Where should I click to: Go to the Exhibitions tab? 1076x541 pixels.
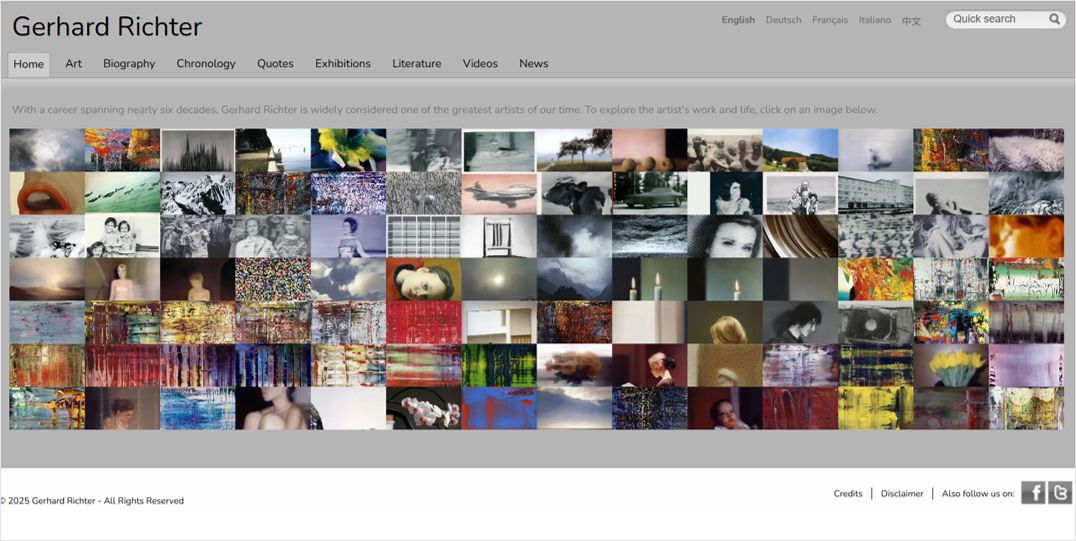343,64
